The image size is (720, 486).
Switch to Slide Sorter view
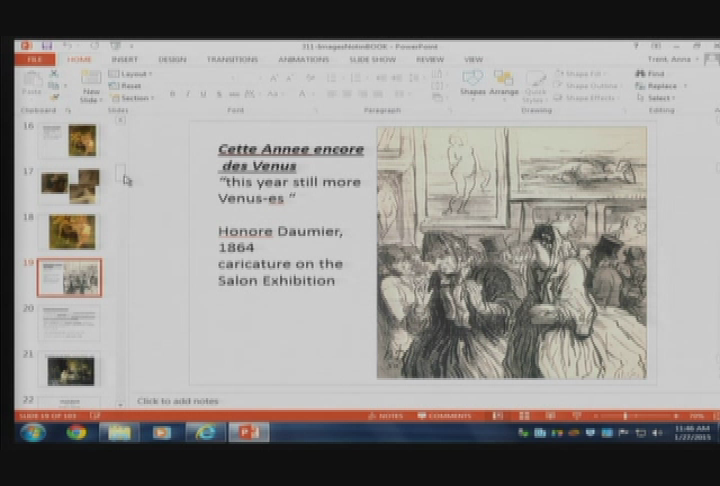tap(524, 416)
